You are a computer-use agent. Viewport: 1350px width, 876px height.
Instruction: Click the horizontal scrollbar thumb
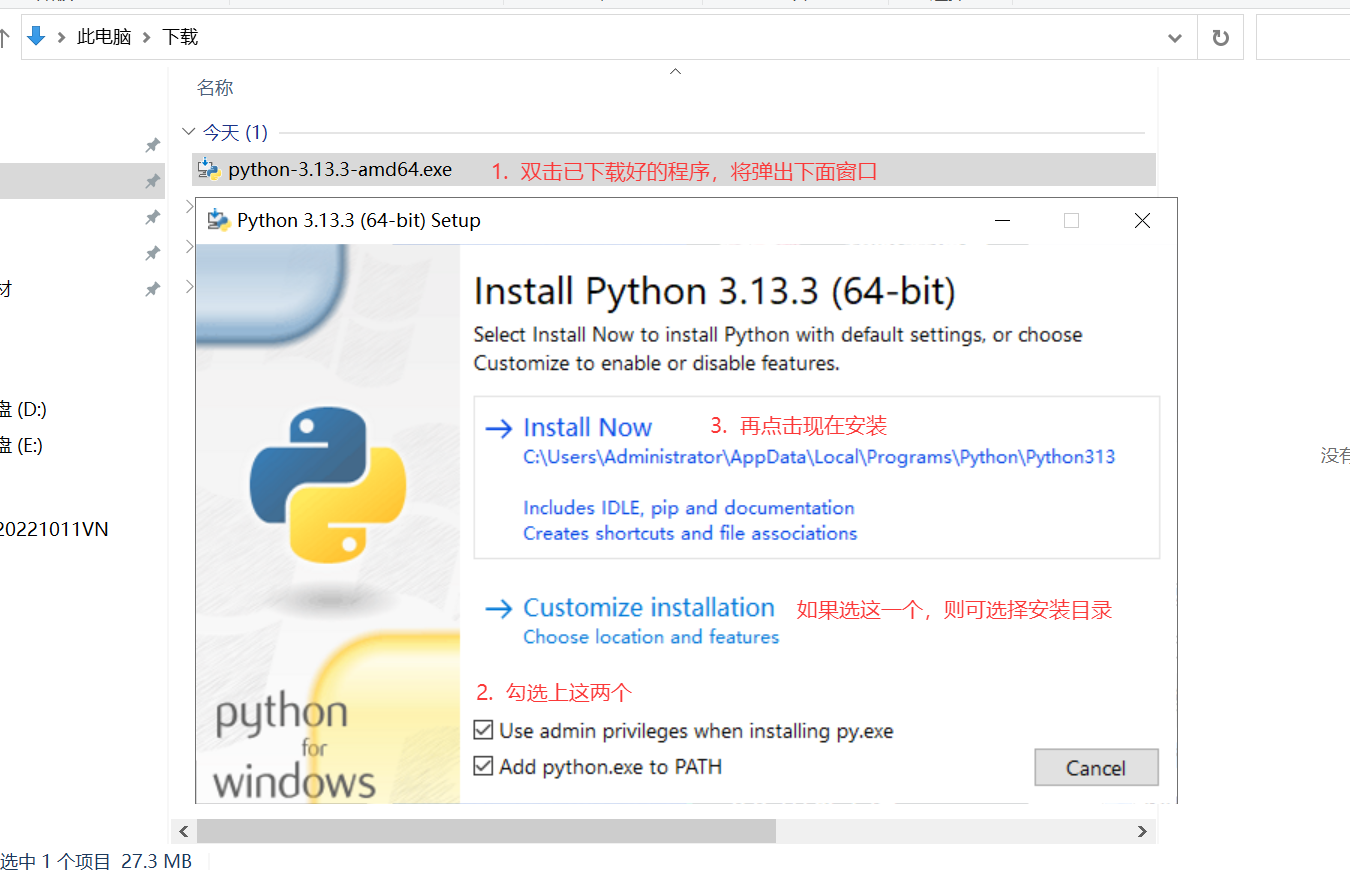pos(486,831)
